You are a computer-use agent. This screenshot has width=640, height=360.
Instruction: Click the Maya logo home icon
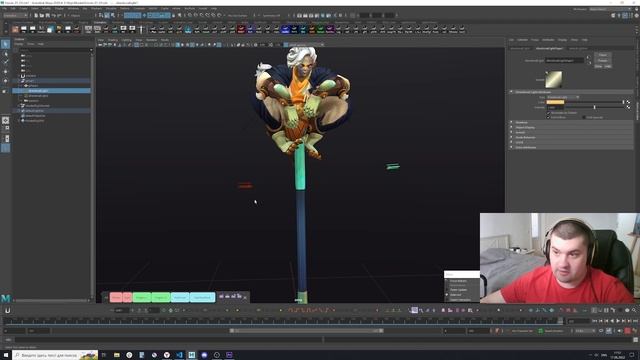5,298
